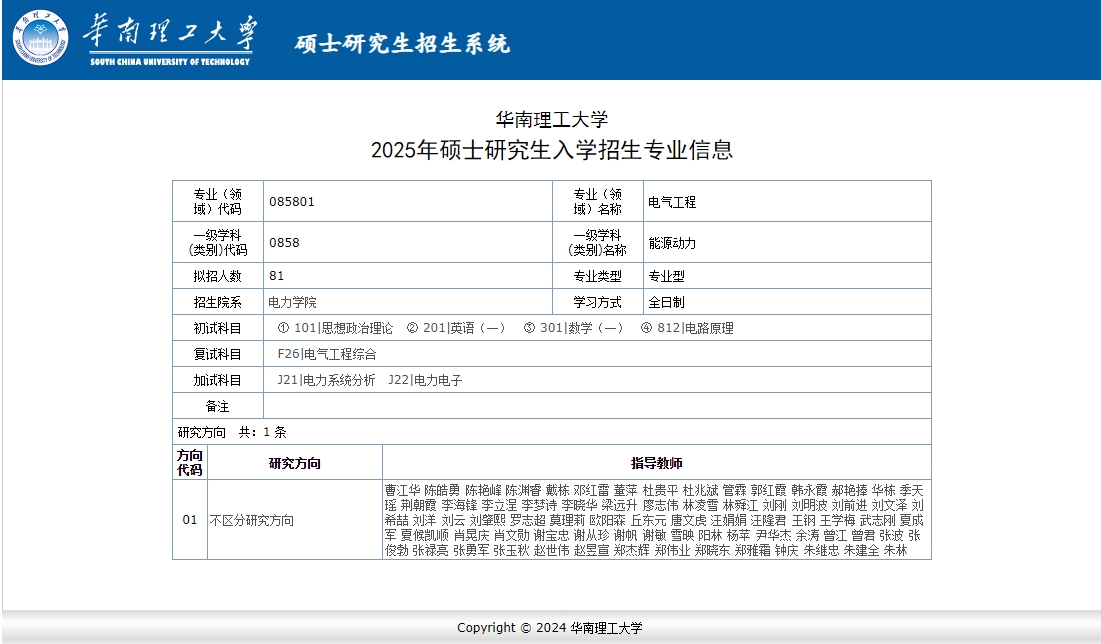Screen dimensions: 1101x644
Task: Click the 研究方向 column header
Action: (x=295, y=463)
